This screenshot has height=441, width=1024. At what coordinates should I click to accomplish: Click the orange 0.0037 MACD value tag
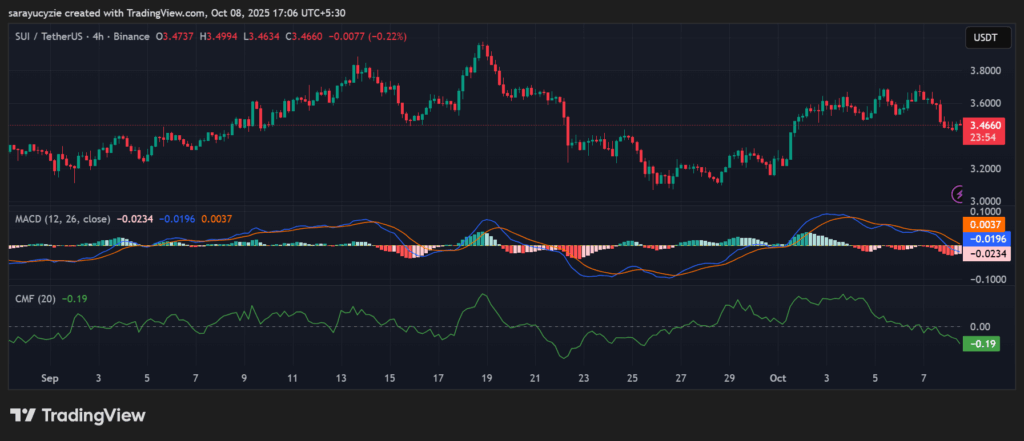click(981, 225)
